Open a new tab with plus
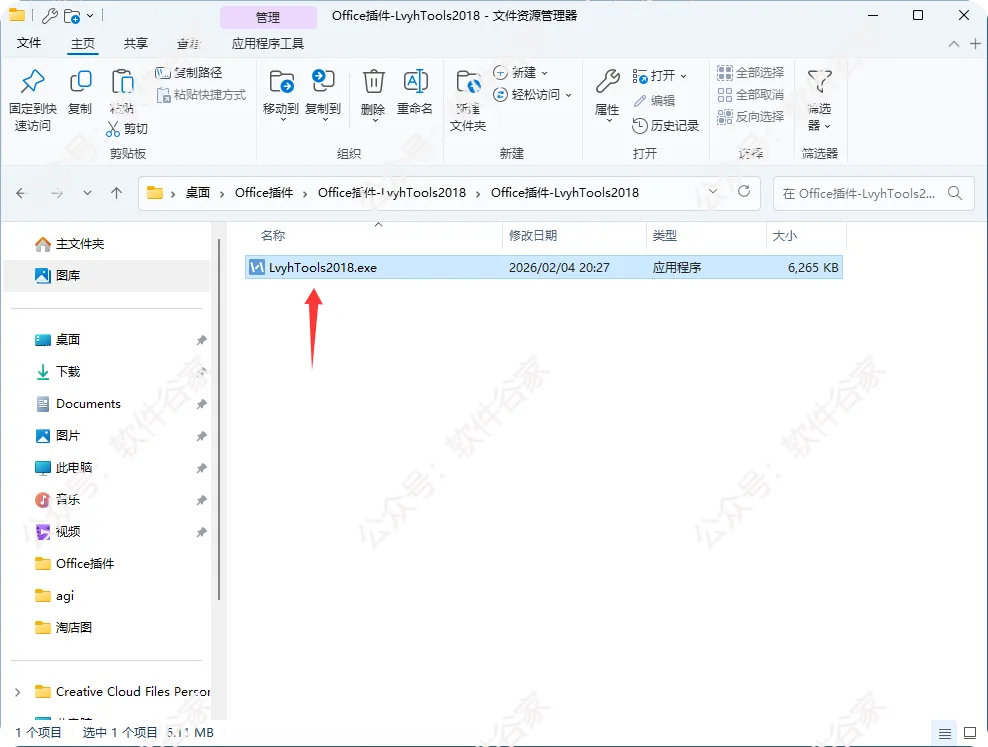The width and height of the screenshot is (988, 747). pyautogui.click(x=975, y=43)
